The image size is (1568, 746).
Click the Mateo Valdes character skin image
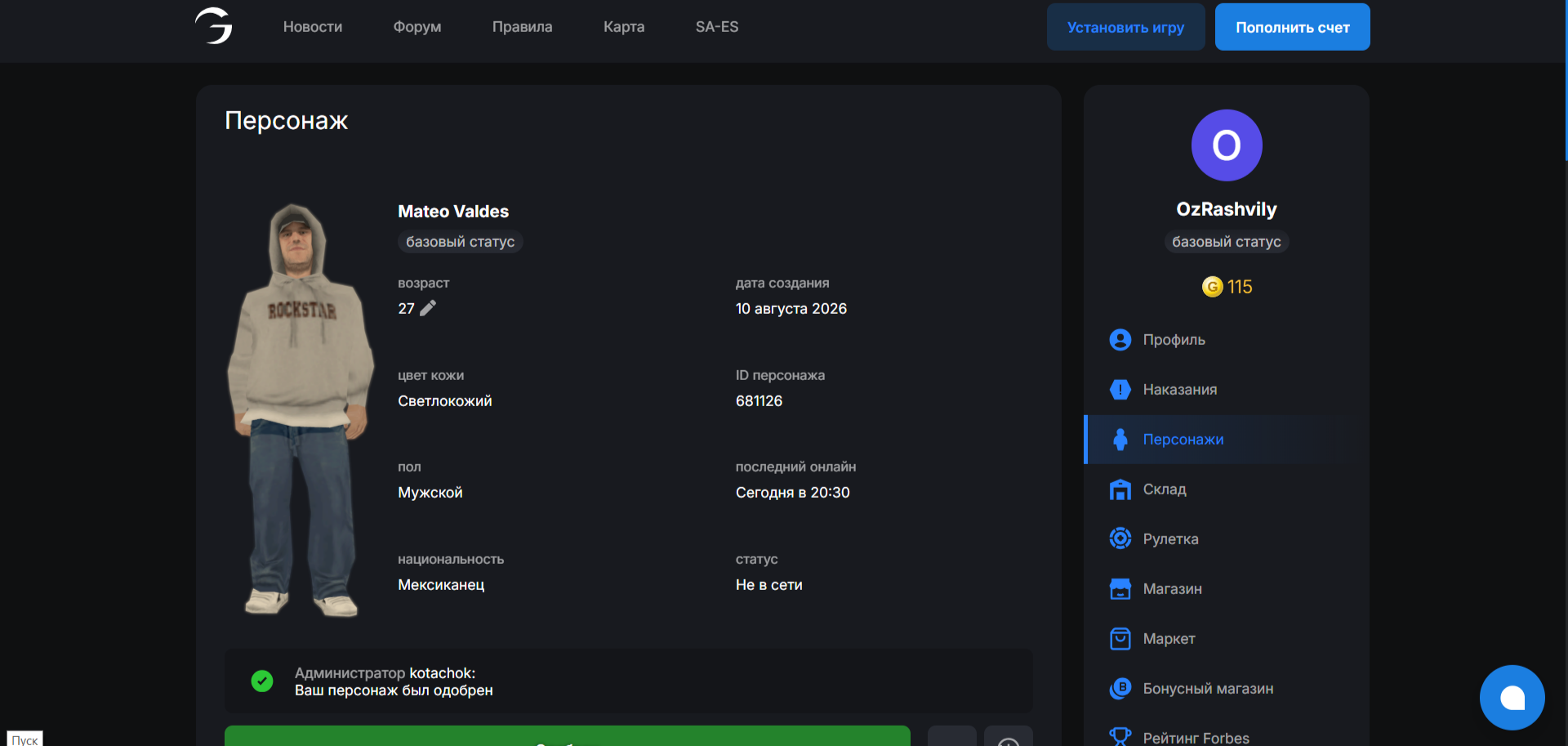point(301,410)
